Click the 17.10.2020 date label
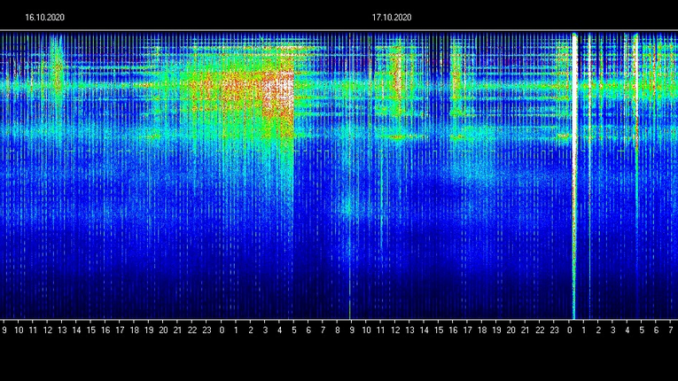Viewport: 678px width, 381px height. [392, 17]
